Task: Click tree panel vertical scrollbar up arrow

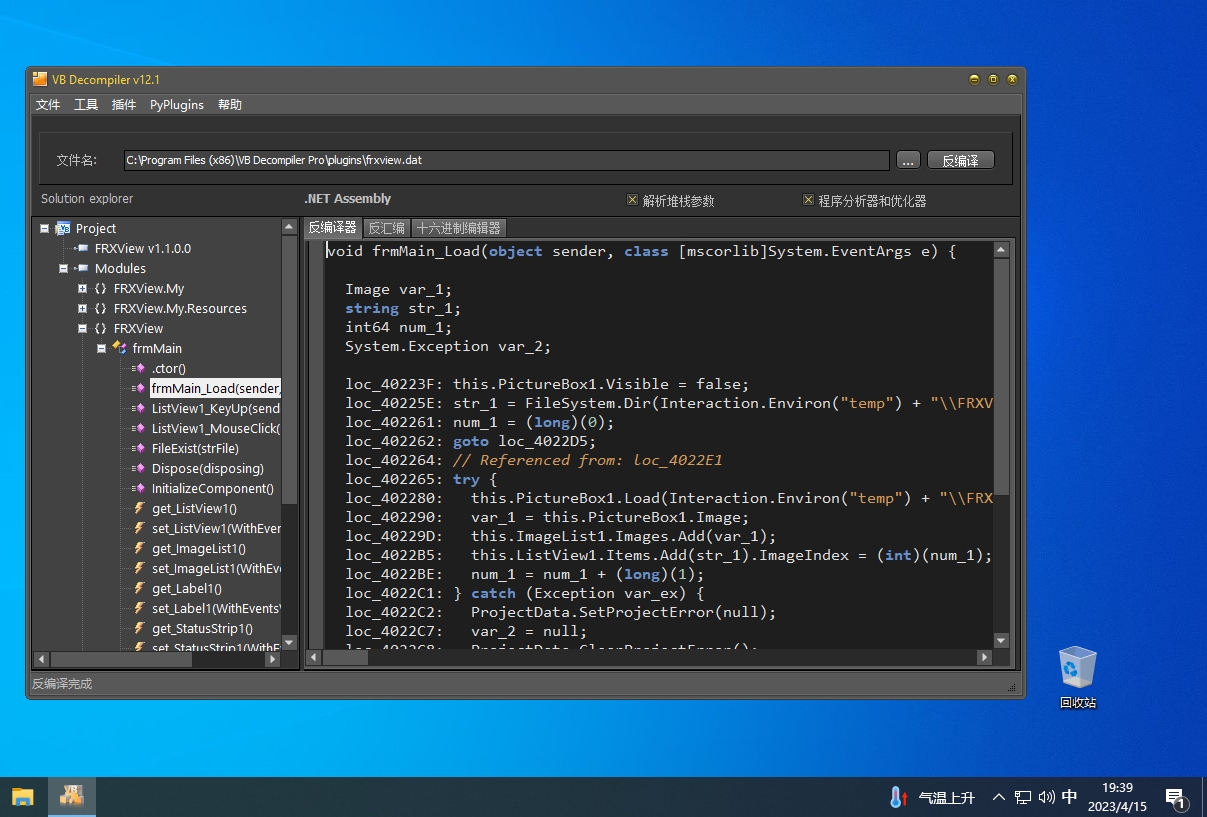Action: (290, 228)
